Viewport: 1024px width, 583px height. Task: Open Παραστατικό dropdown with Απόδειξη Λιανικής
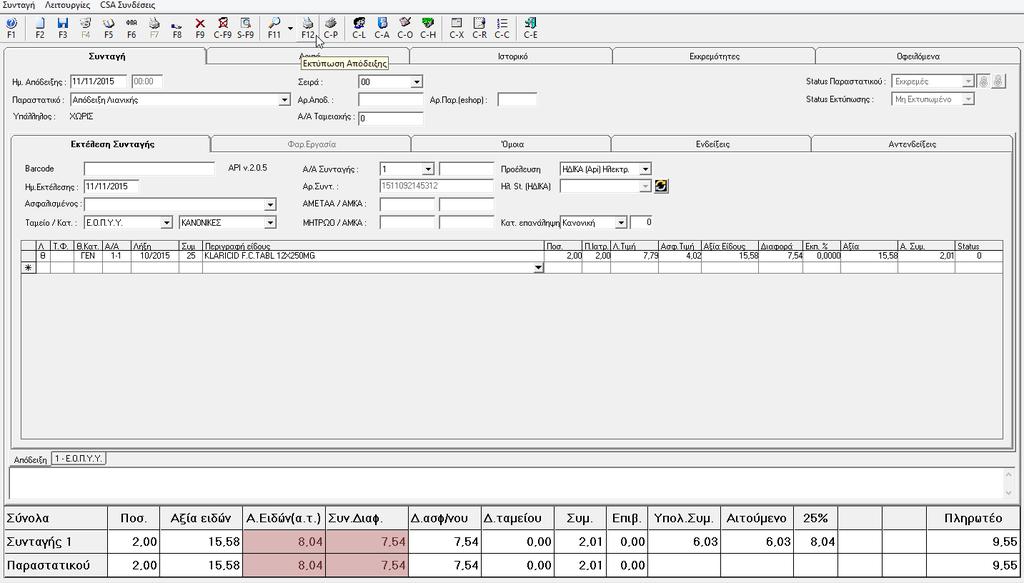coord(284,100)
